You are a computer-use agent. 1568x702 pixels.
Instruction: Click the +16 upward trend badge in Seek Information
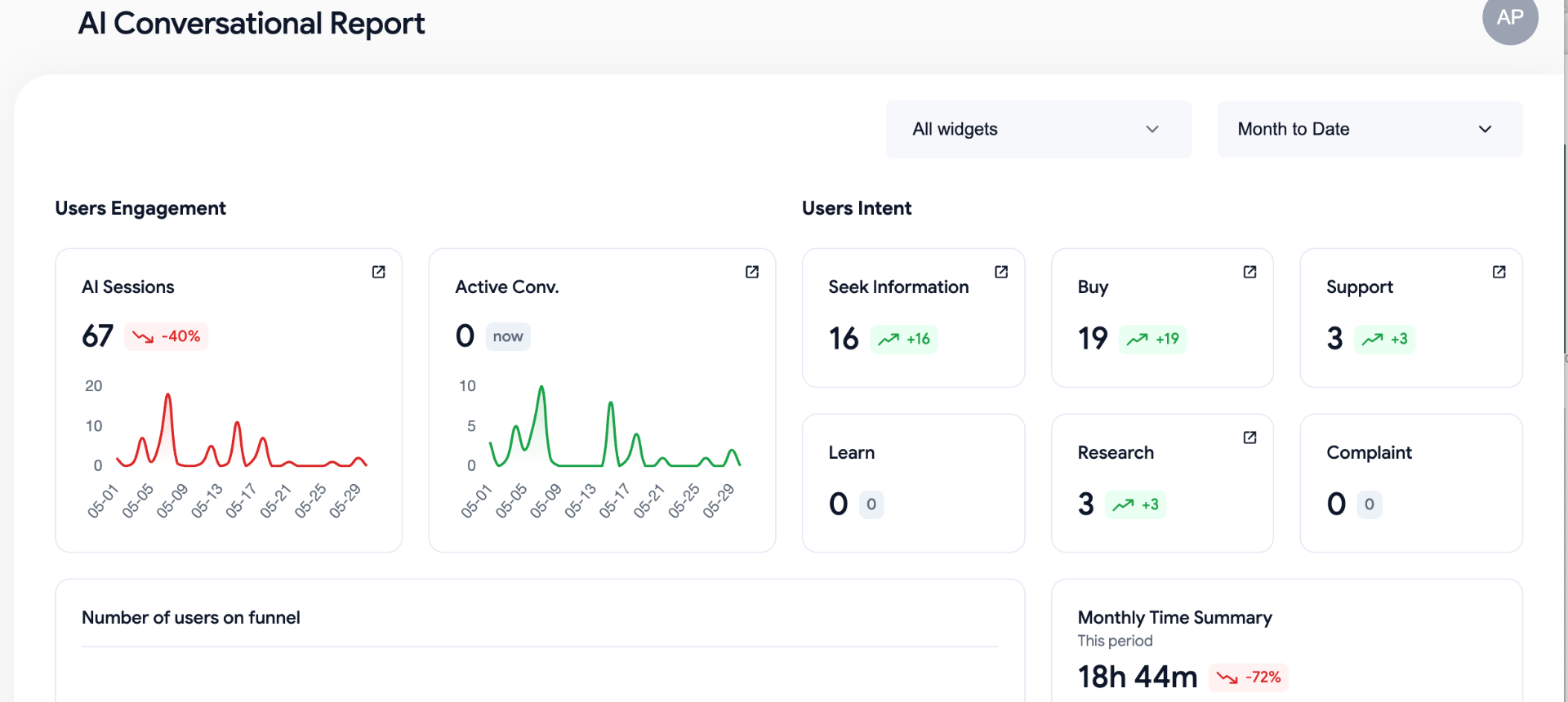pyautogui.click(x=904, y=339)
